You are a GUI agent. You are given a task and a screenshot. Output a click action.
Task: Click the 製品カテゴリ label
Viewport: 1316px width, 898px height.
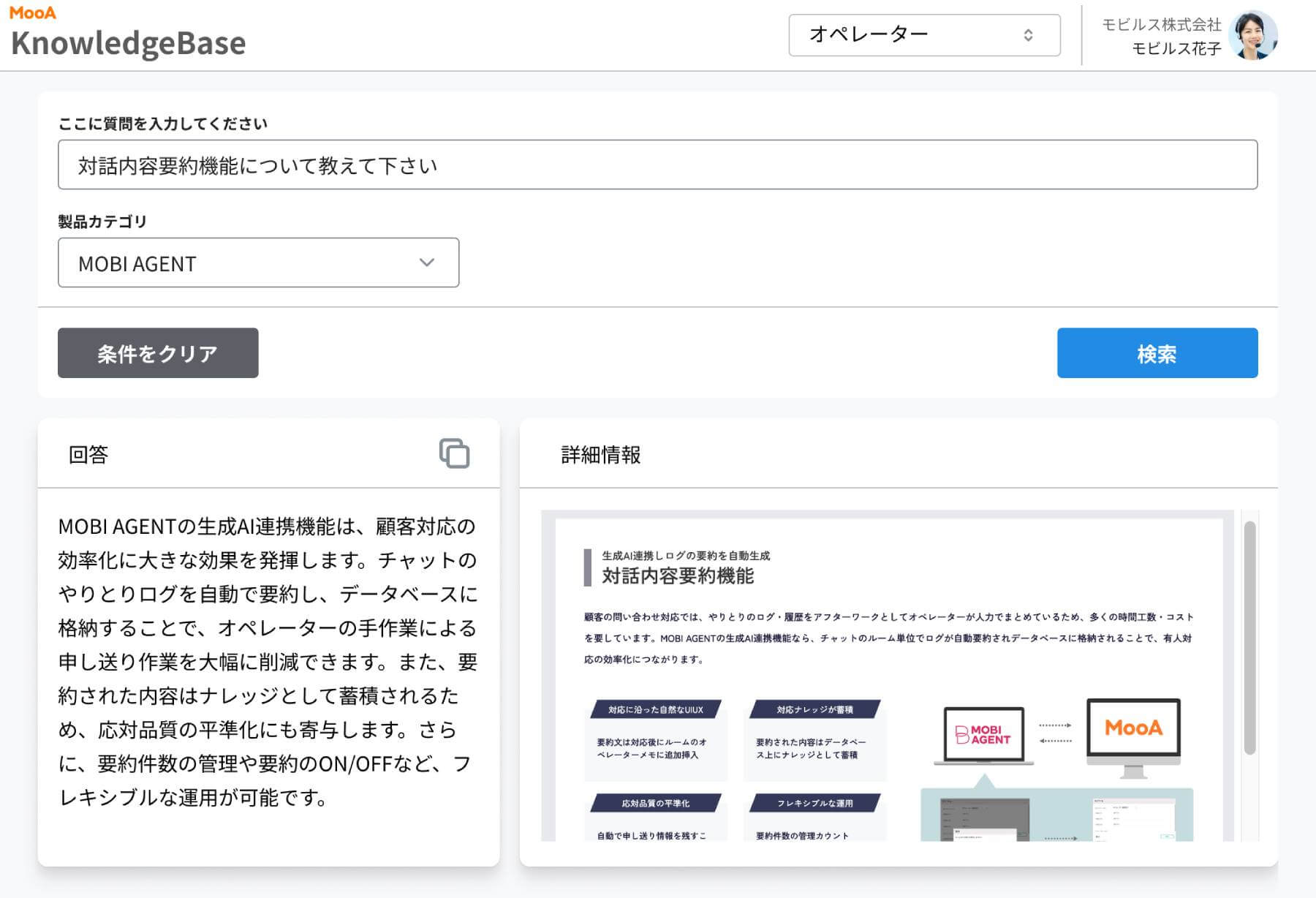102,222
